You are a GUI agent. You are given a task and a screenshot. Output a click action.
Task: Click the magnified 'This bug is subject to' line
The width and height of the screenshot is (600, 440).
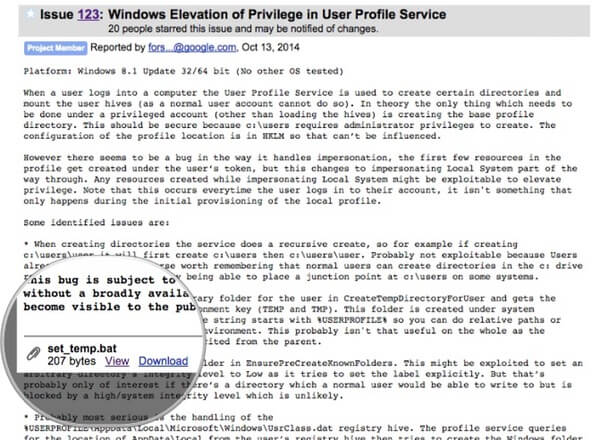click(100, 280)
